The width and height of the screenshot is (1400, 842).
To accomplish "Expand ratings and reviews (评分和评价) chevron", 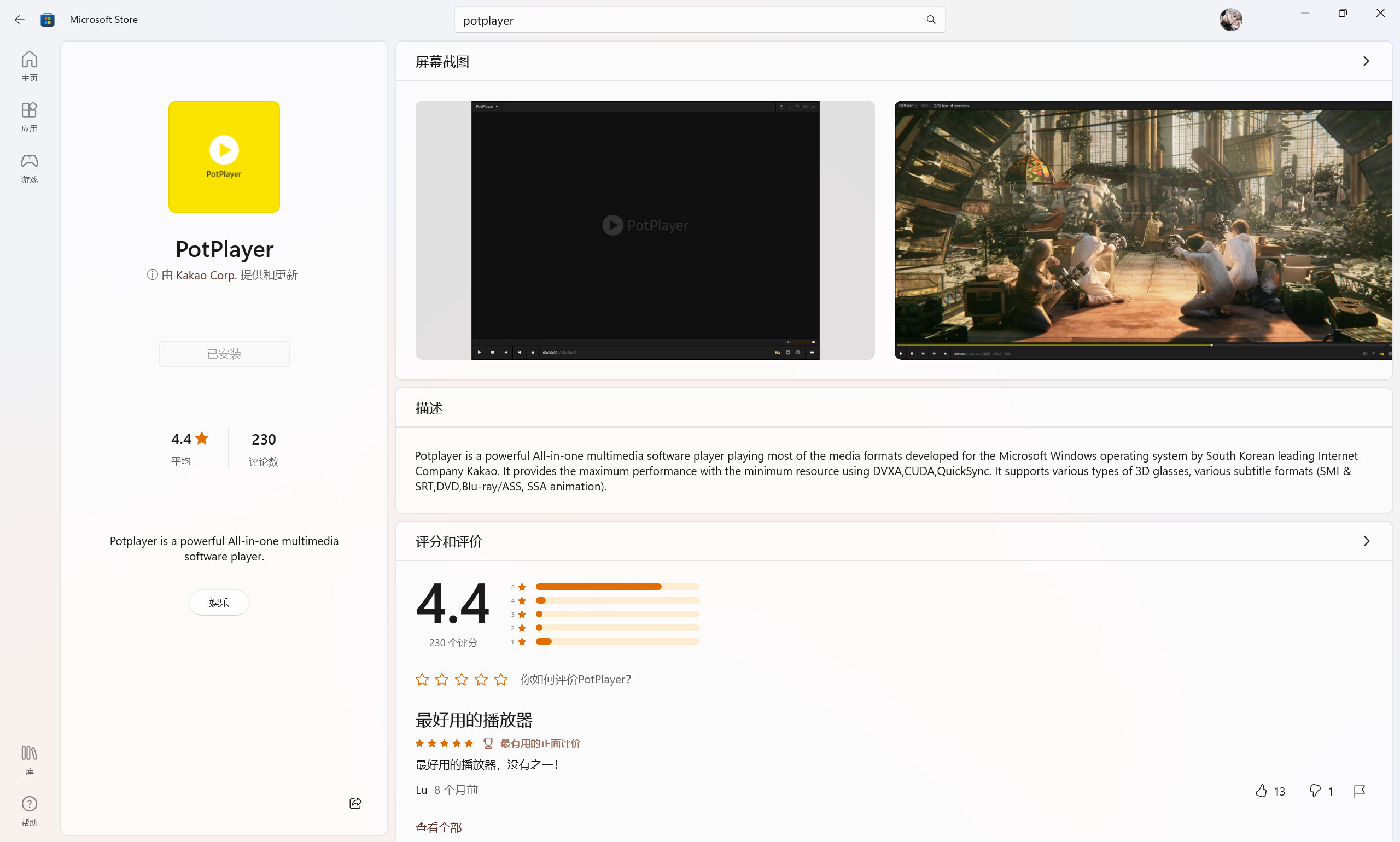I will point(1367,541).
